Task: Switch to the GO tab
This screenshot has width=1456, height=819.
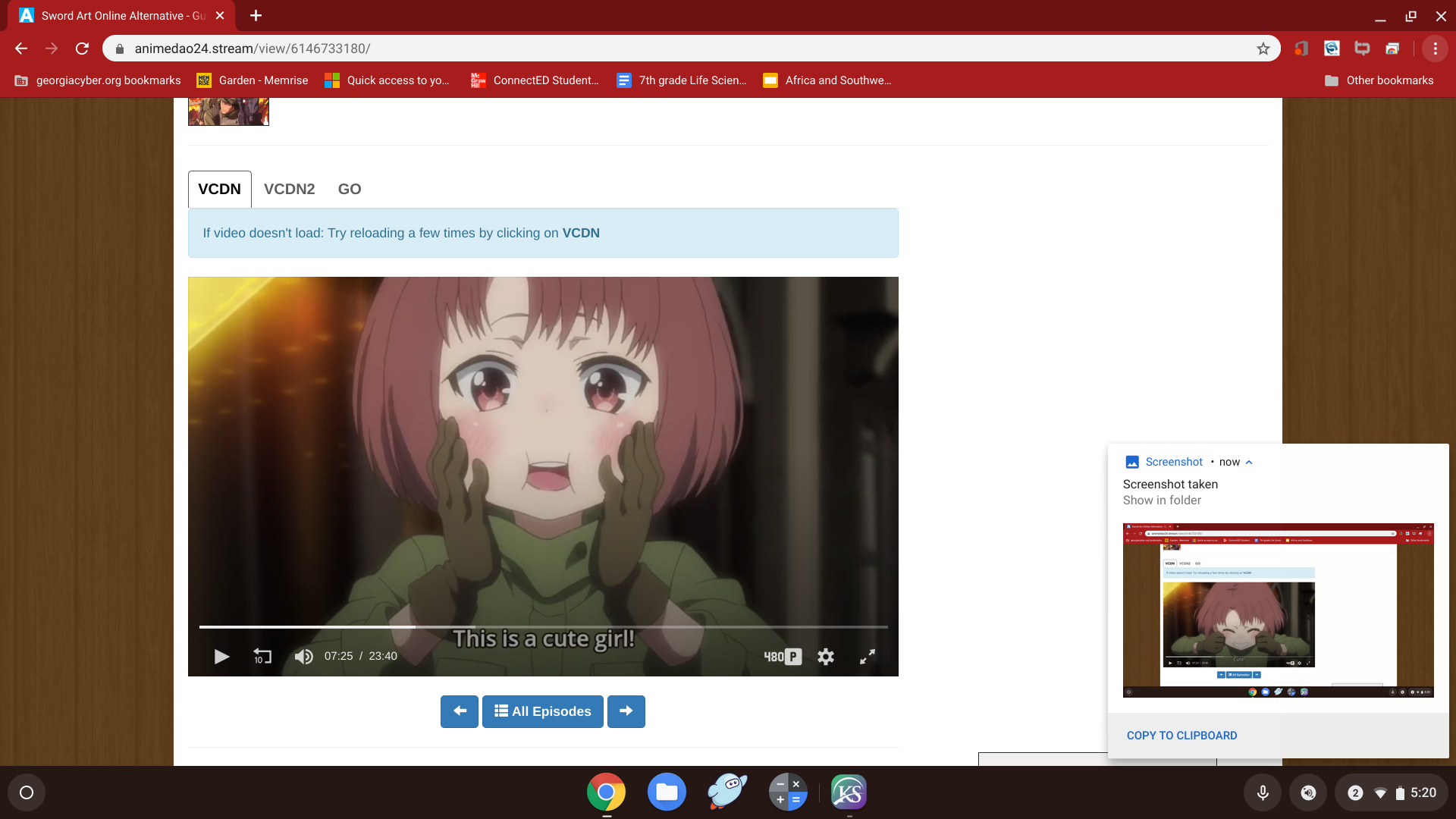Action: (x=350, y=190)
